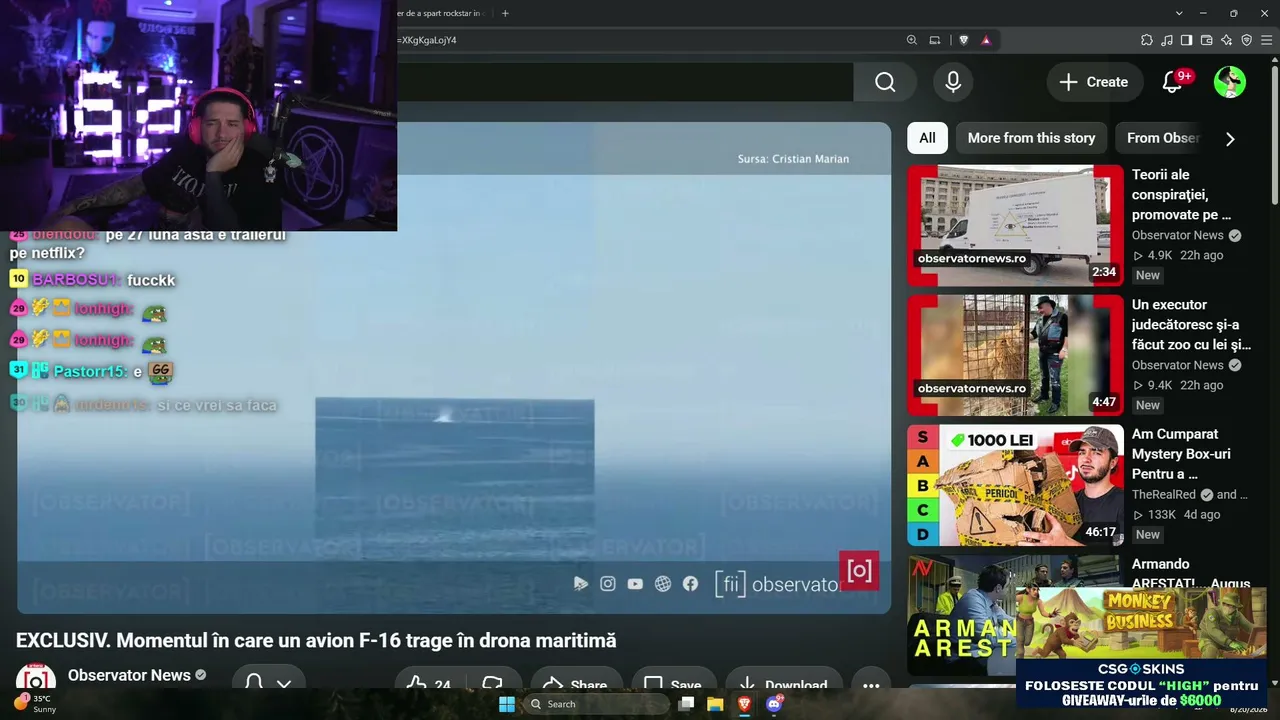This screenshot has width=1280, height=720.
Task: Open the Armando ARESTAT video title
Action: coord(1191,574)
